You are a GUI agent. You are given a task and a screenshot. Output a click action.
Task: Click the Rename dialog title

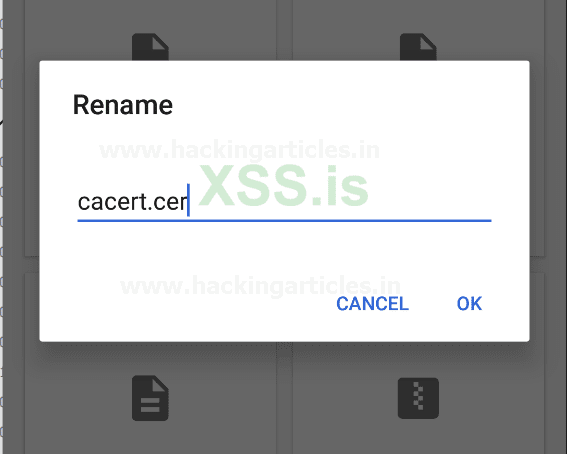[x=123, y=105]
